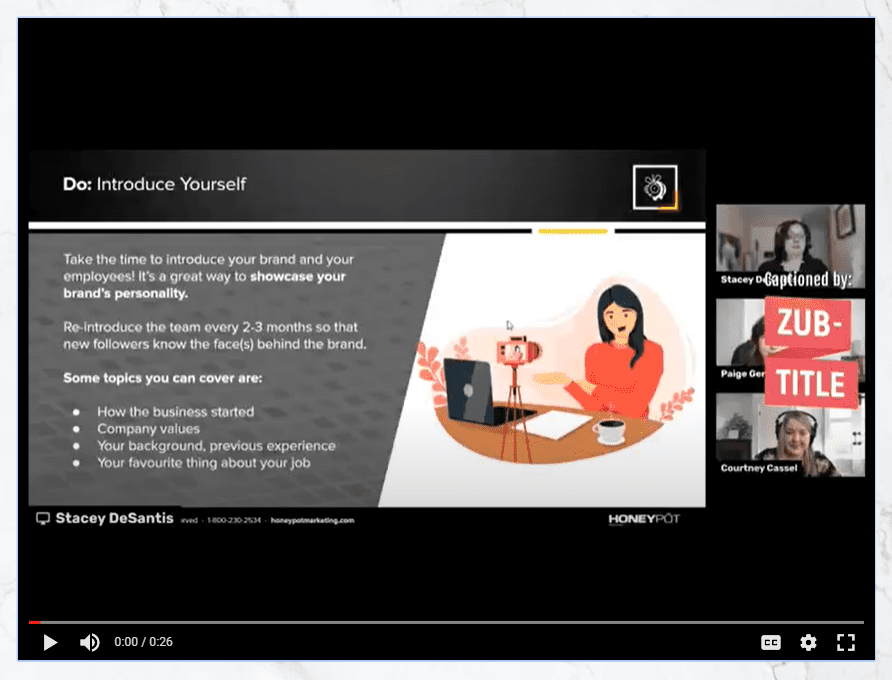
Task: Select Courtney Cassel's webcam thumbnail
Action: (790, 434)
